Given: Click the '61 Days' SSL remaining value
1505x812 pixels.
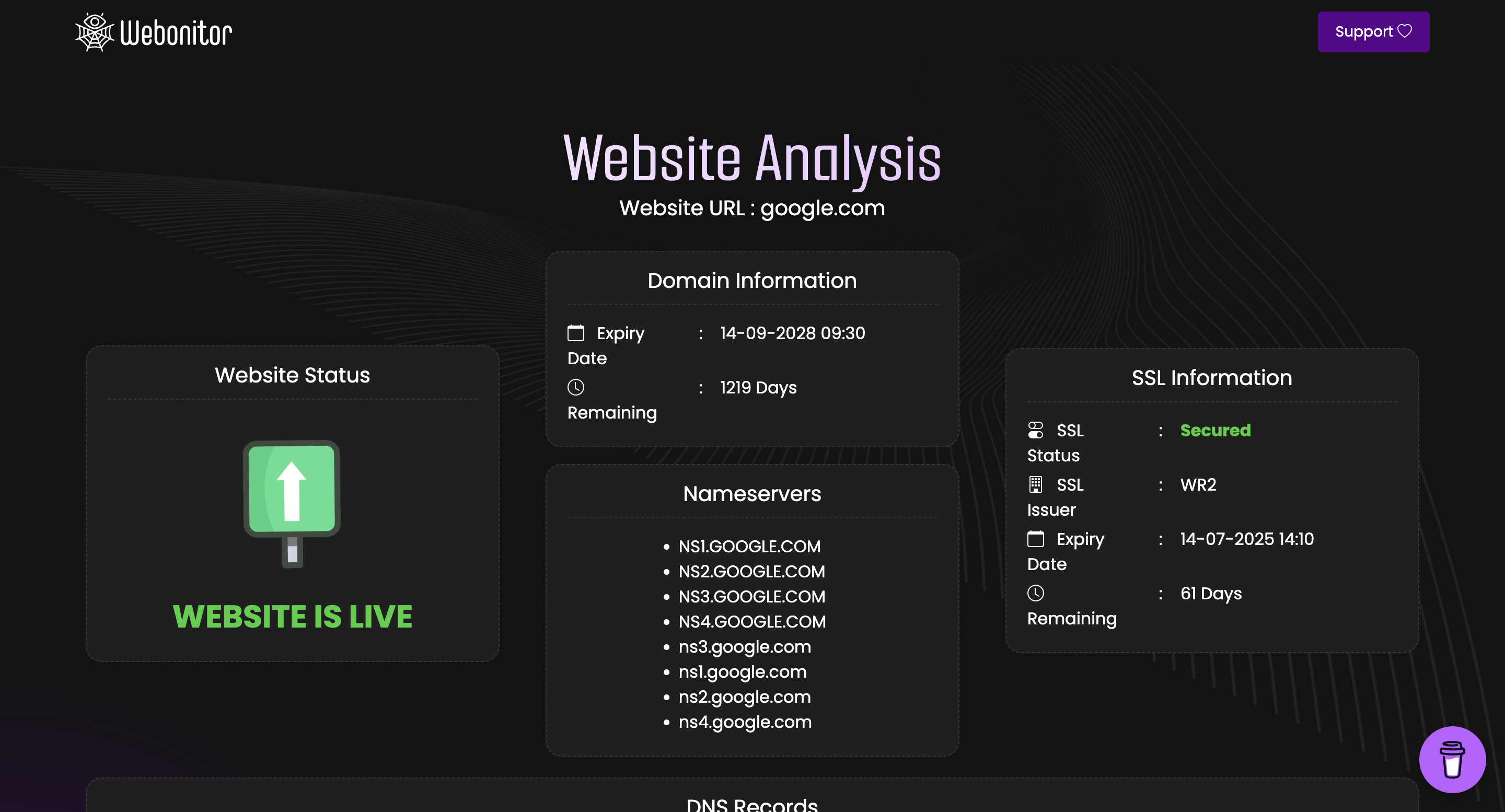Looking at the screenshot, I should (x=1211, y=594).
